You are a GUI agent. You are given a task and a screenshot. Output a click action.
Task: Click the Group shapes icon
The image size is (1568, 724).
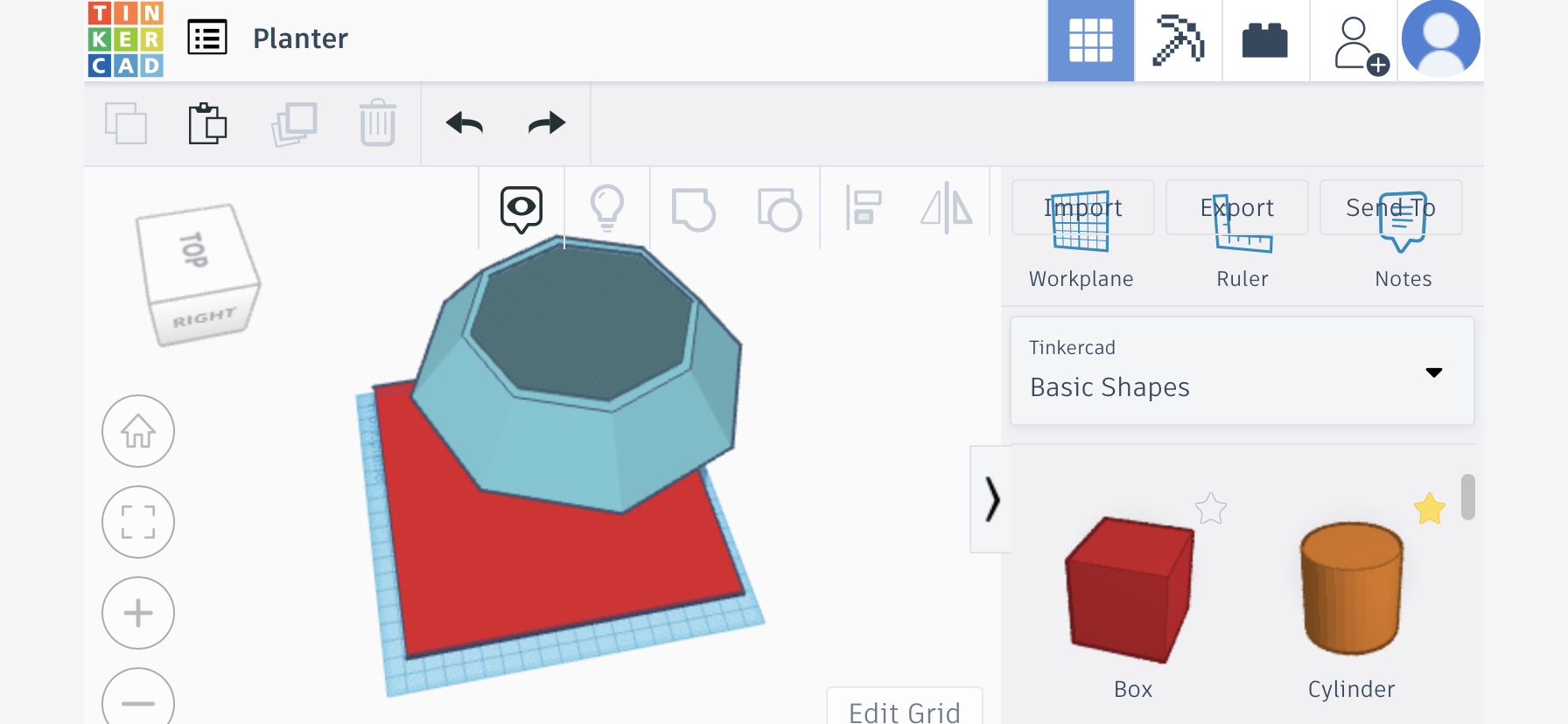pos(693,210)
